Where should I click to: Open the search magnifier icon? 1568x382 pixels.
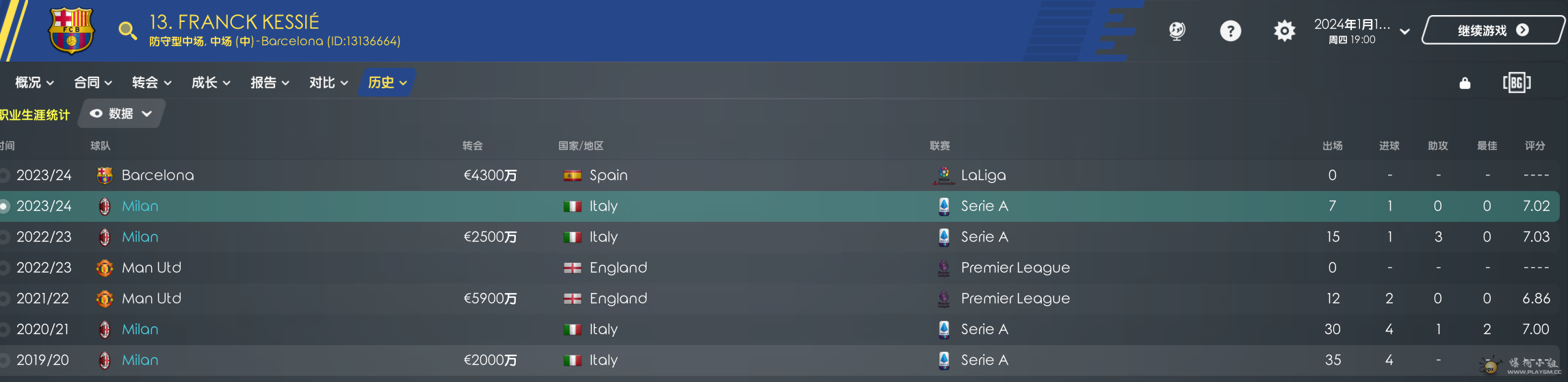pyautogui.click(x=127, y=31)
